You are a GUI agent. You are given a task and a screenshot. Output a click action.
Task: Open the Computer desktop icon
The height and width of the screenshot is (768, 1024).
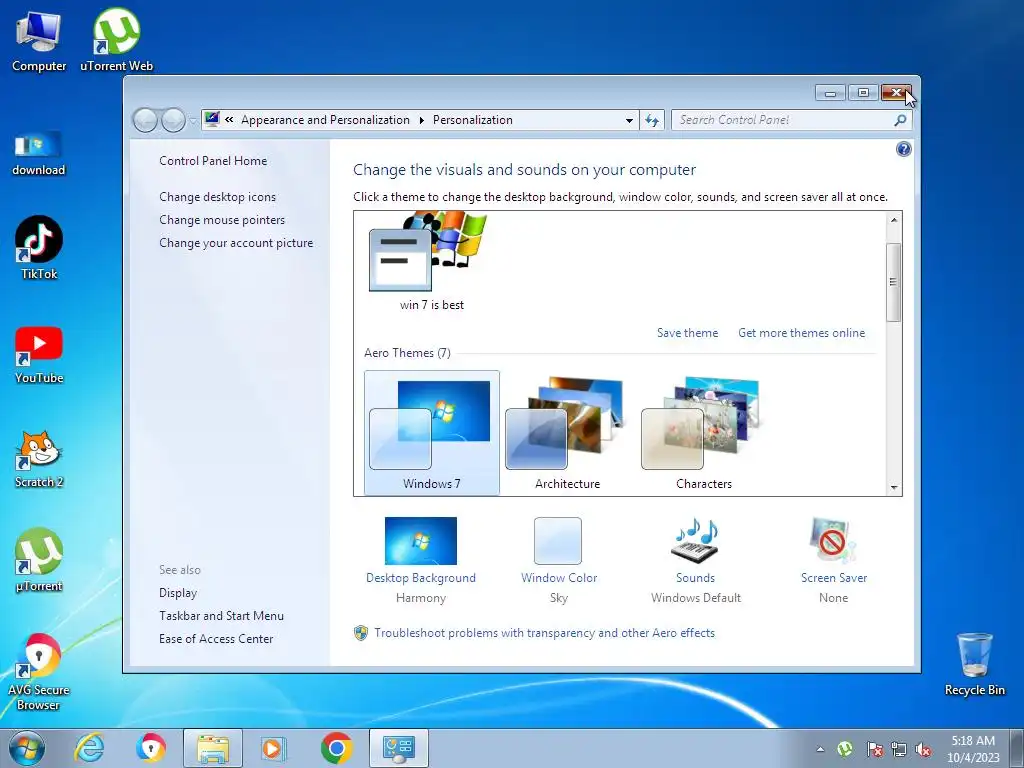coord(39,41)
